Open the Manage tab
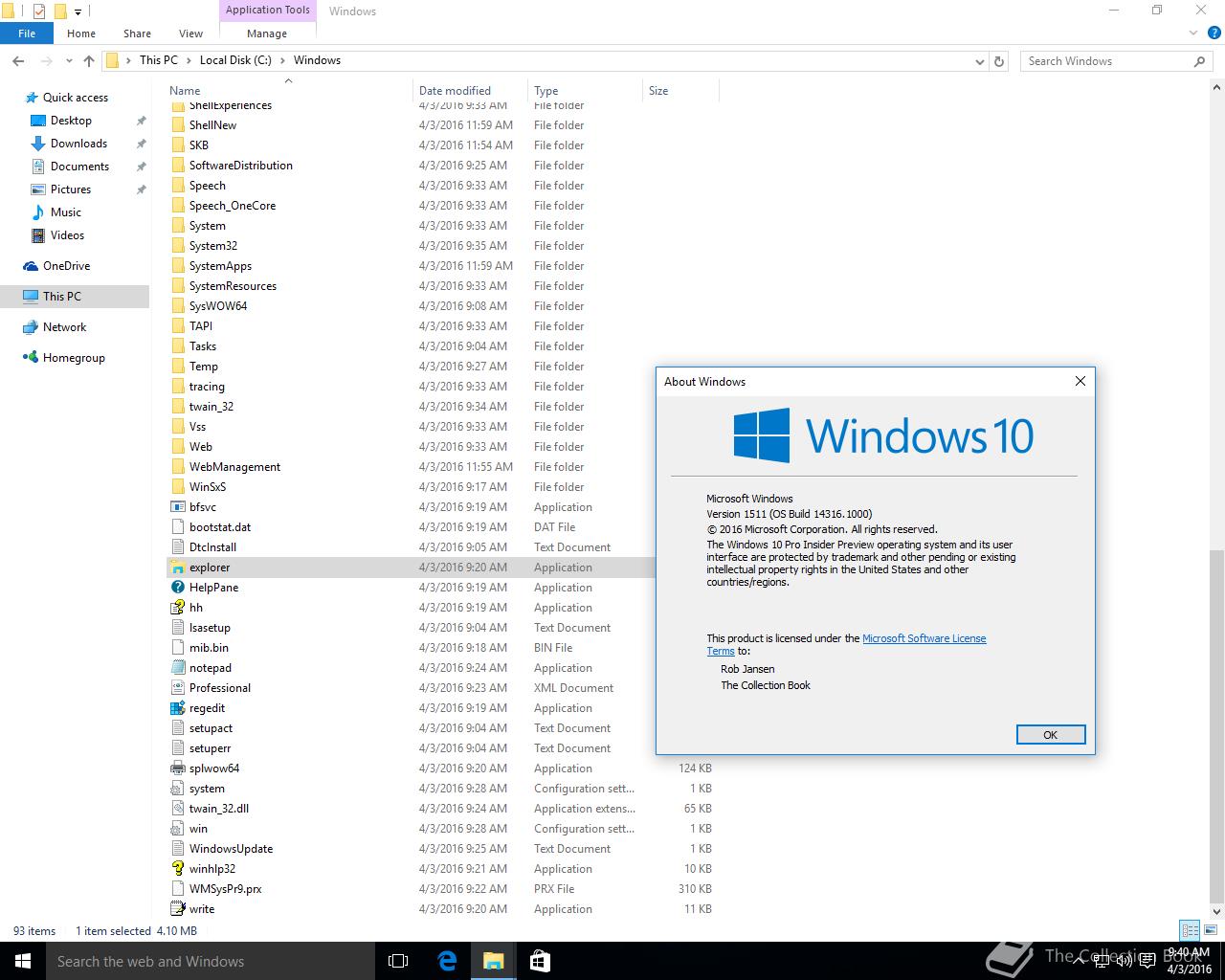 point(267,33)
